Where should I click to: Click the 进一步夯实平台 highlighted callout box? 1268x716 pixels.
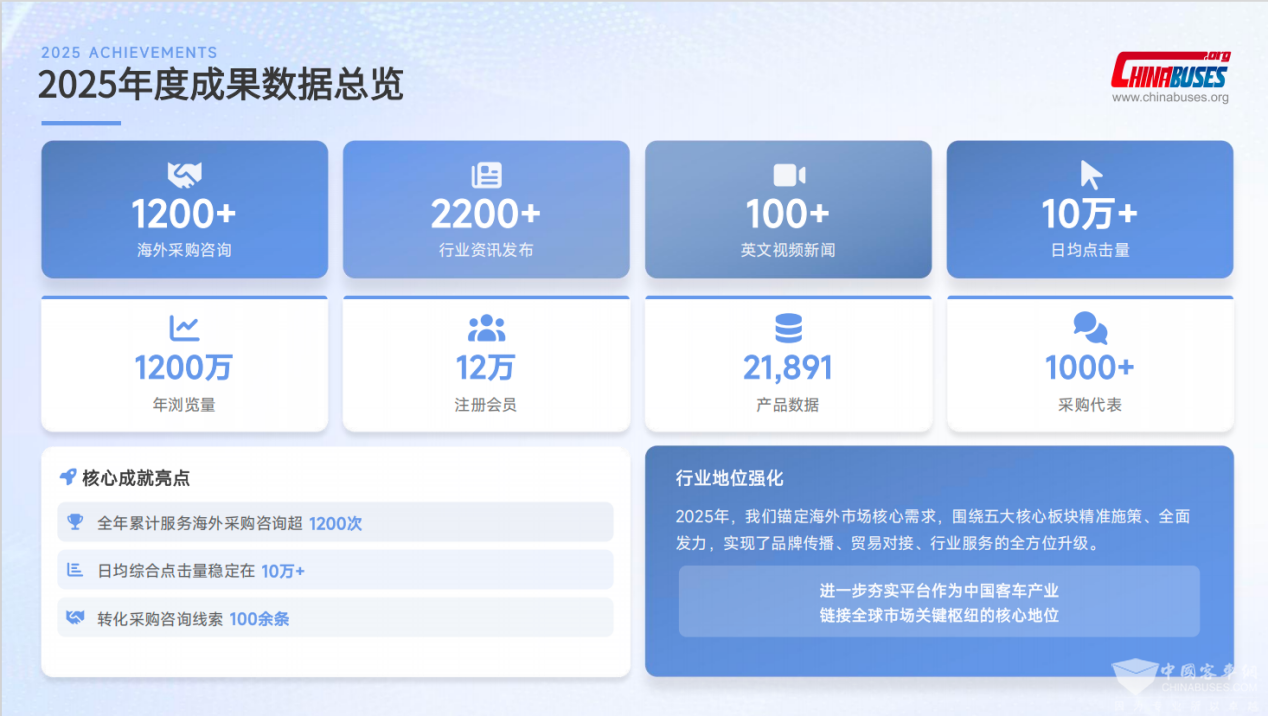938,602
